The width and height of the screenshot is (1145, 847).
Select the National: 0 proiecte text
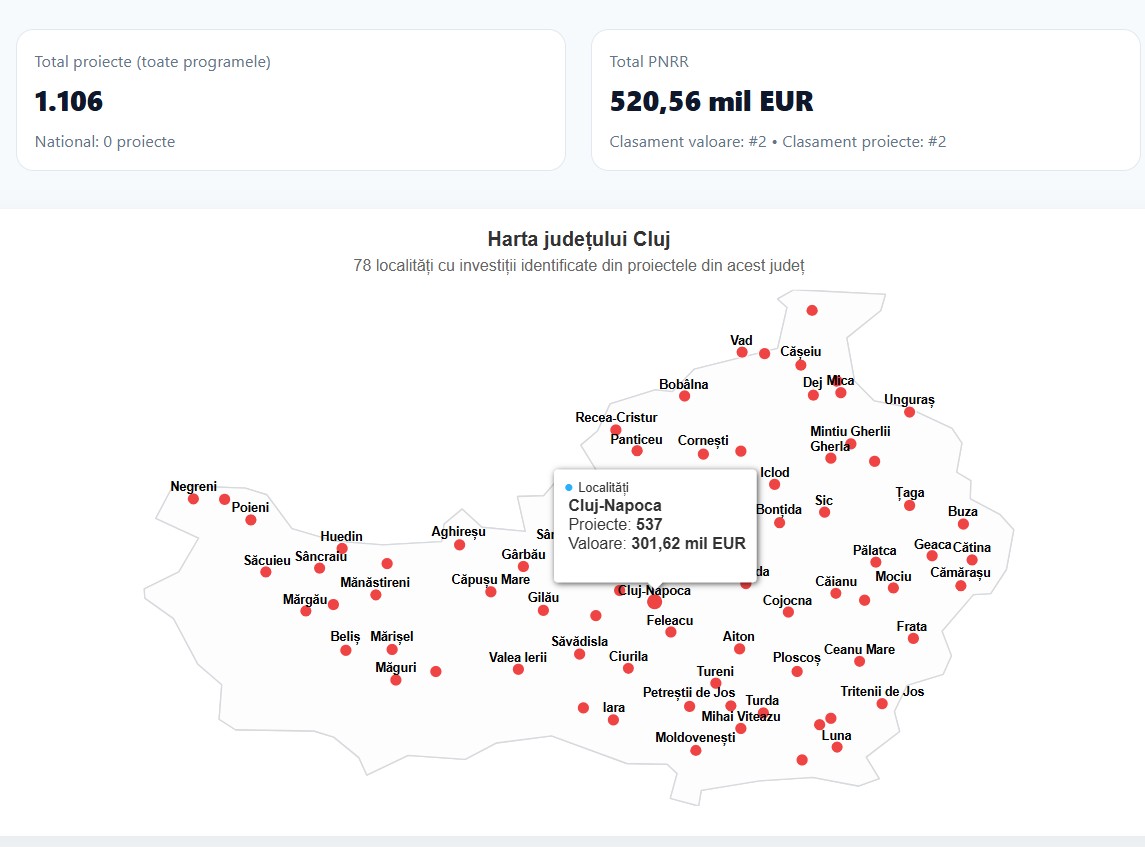105,141
